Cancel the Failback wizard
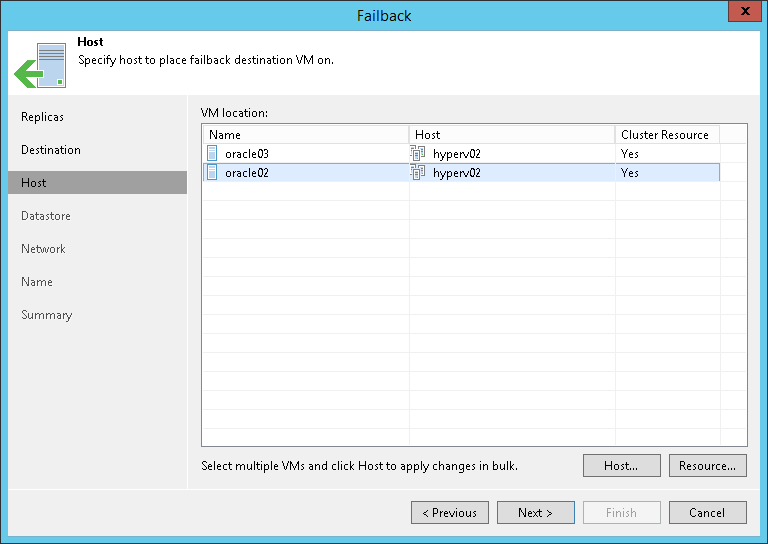Screen dimensions: 768x544 [x=707, y=513]
